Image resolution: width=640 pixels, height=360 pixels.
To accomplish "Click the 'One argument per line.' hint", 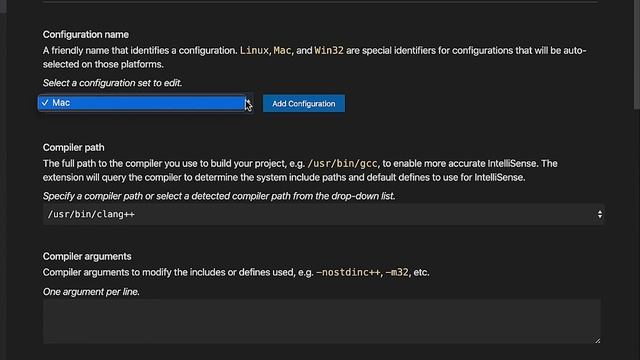I will (91, 292).
